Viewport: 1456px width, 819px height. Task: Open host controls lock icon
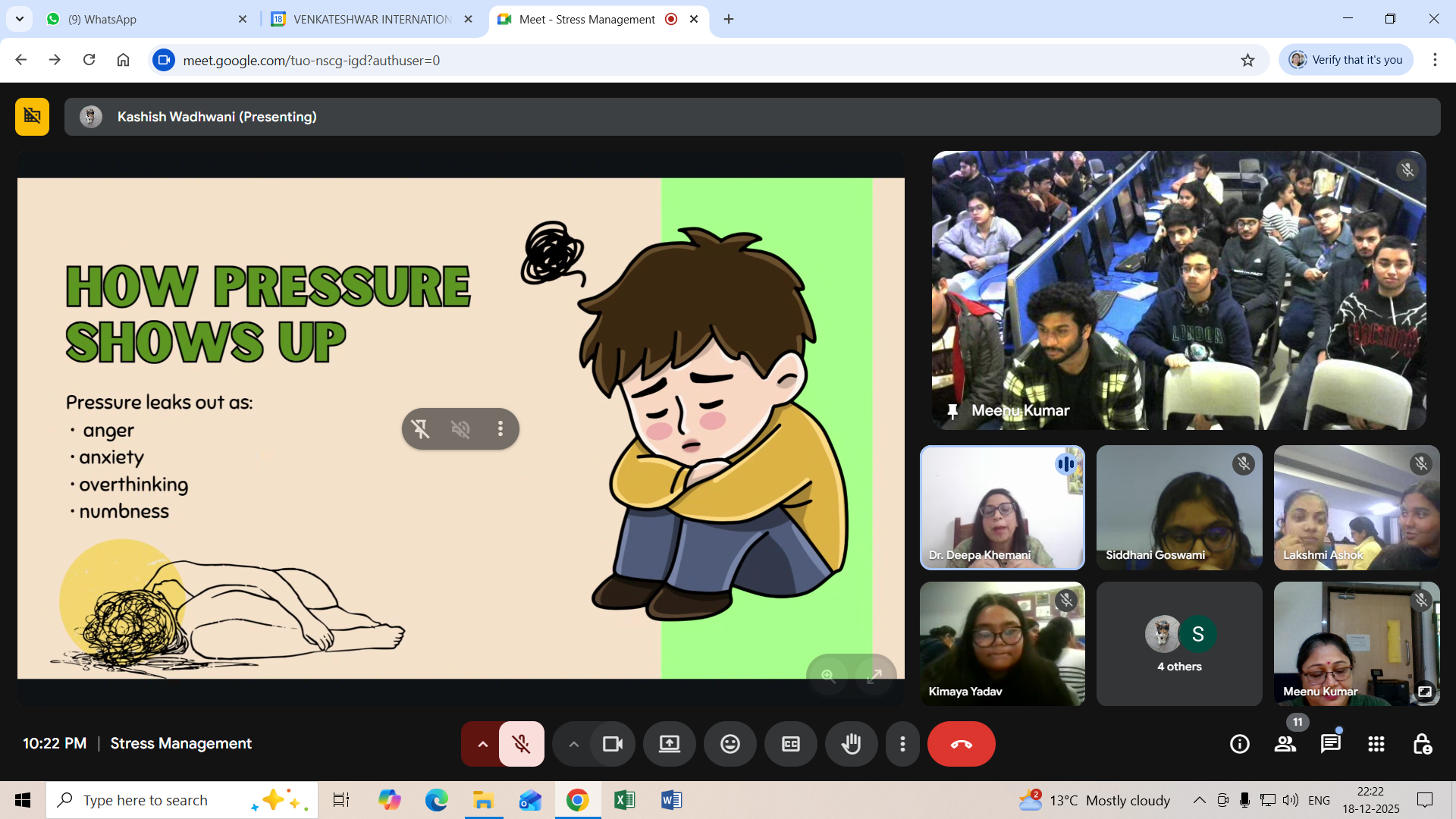point(1422,744)
